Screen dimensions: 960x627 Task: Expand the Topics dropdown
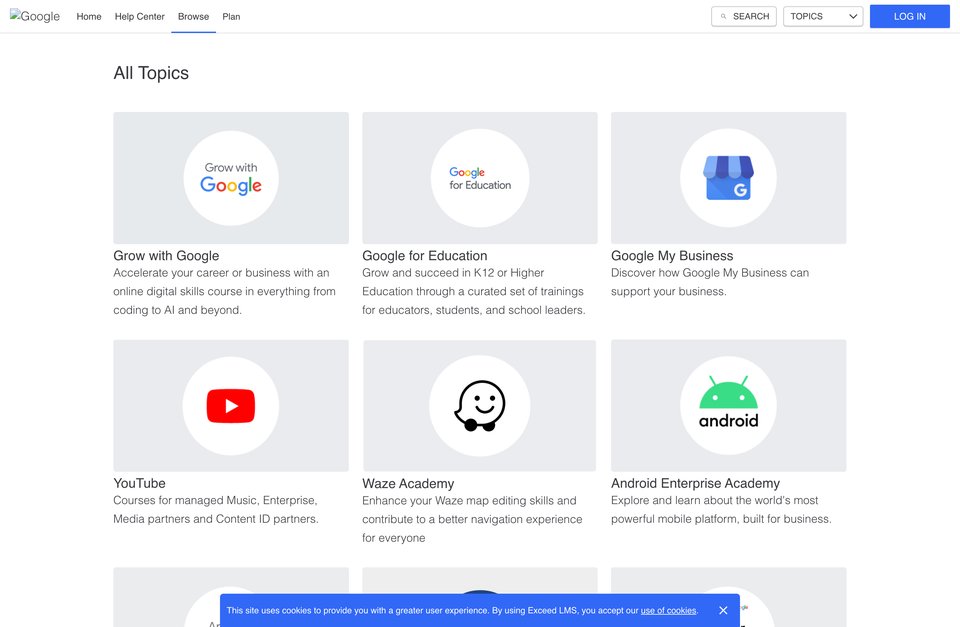[x=823, y=17]
